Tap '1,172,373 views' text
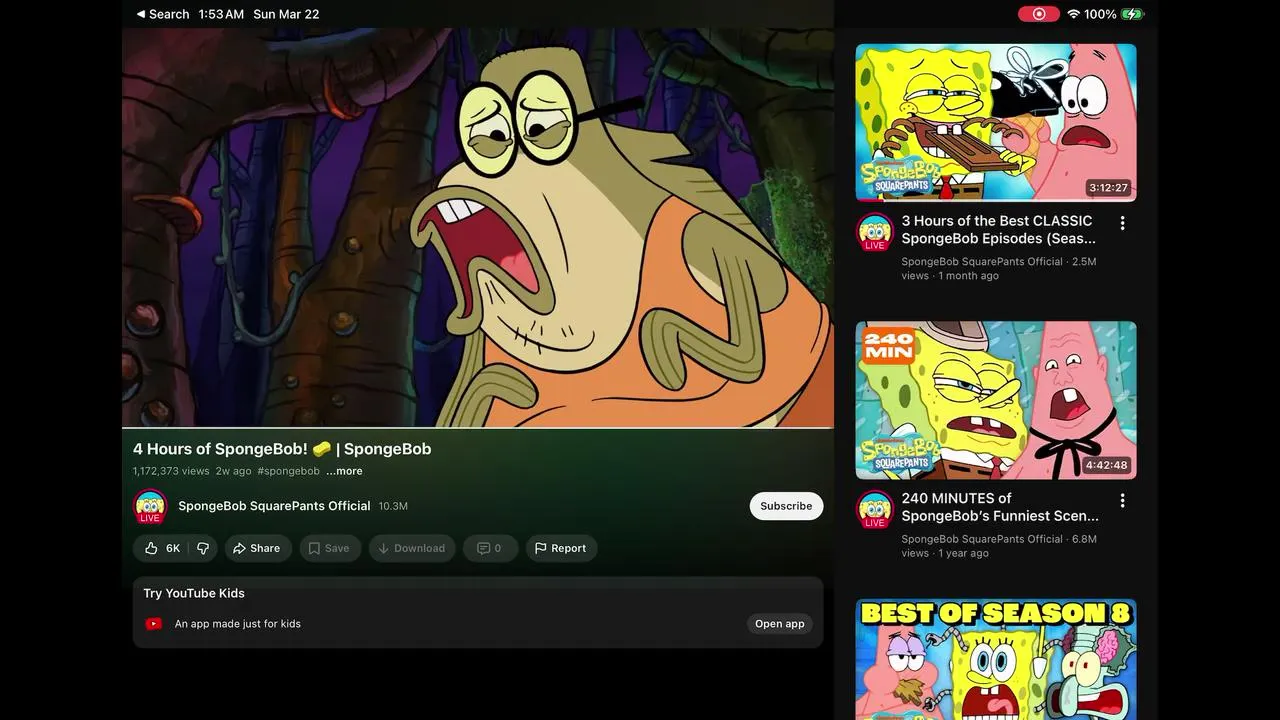 pos(171,471)
